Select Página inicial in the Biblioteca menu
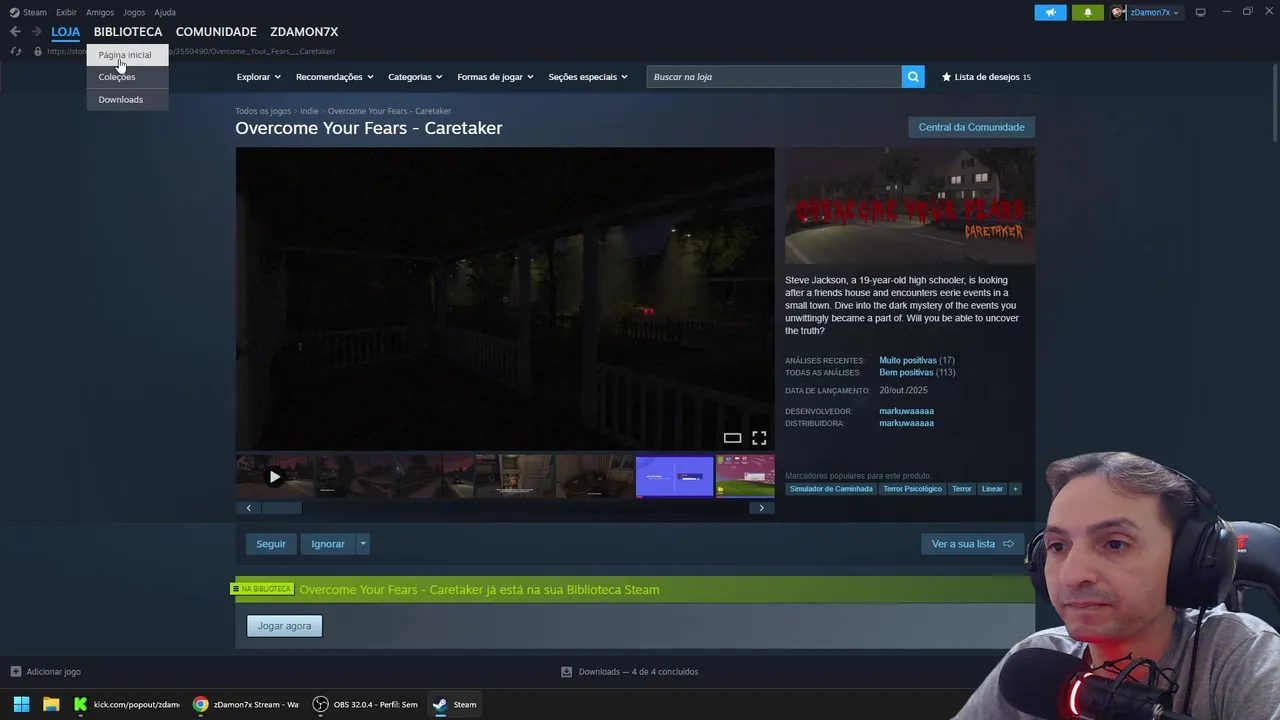1280x720 pixels. 127,55
